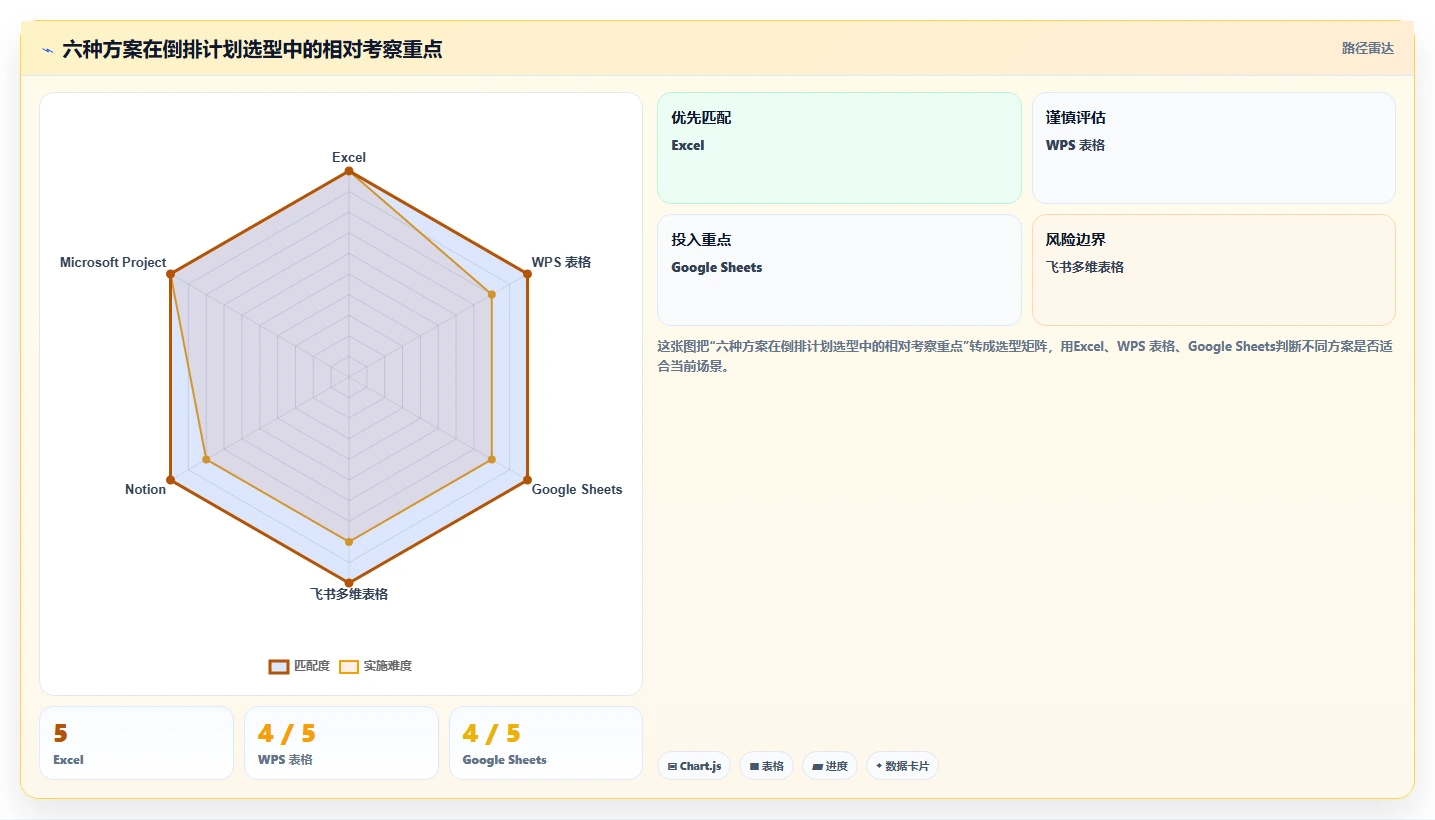Screen dimensions: 1435x820
Task: Open the 进度 tag
Action: (830, 766)
